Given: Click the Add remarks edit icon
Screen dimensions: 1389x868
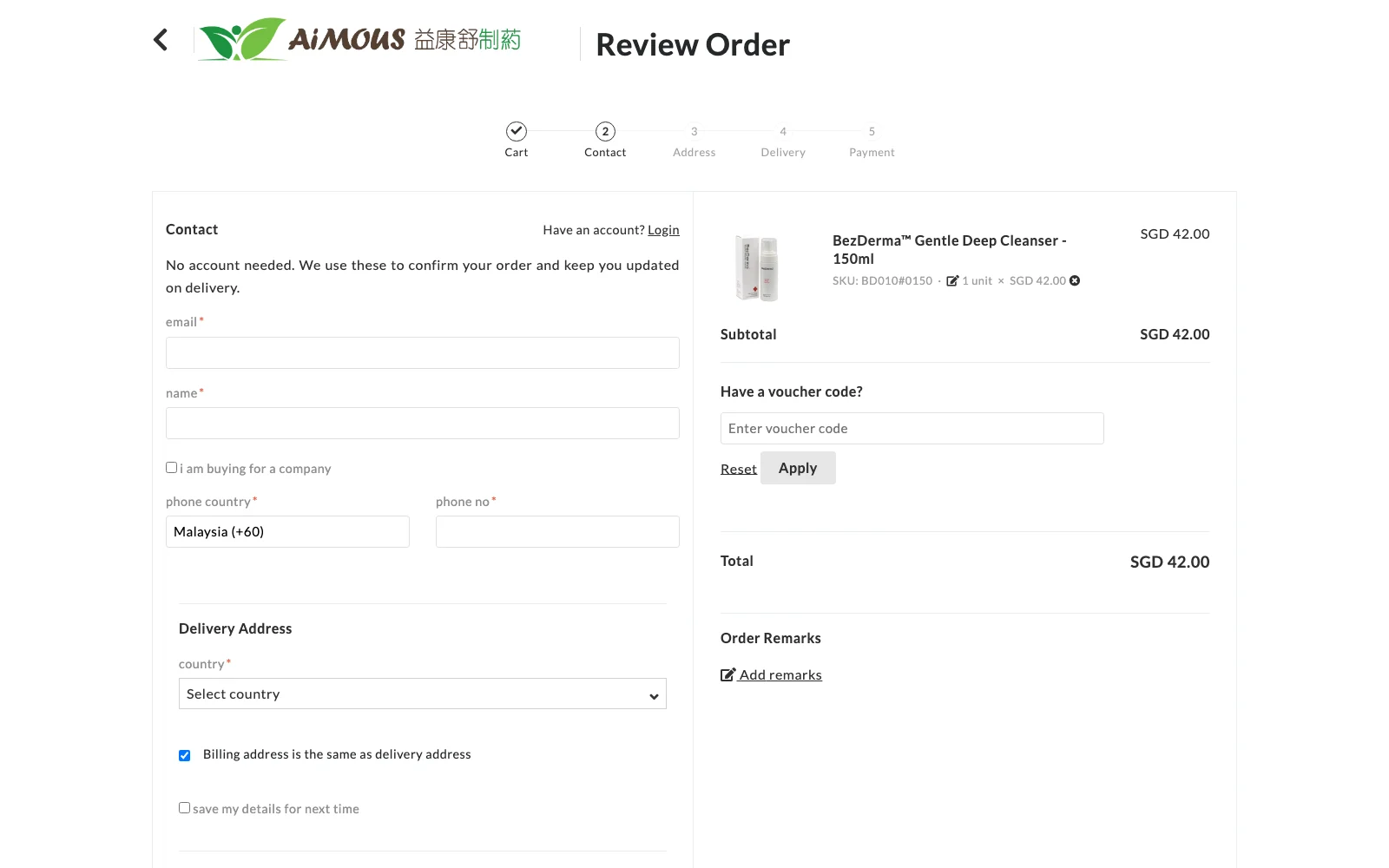Looking at the screenshot, I should (727, 674).
